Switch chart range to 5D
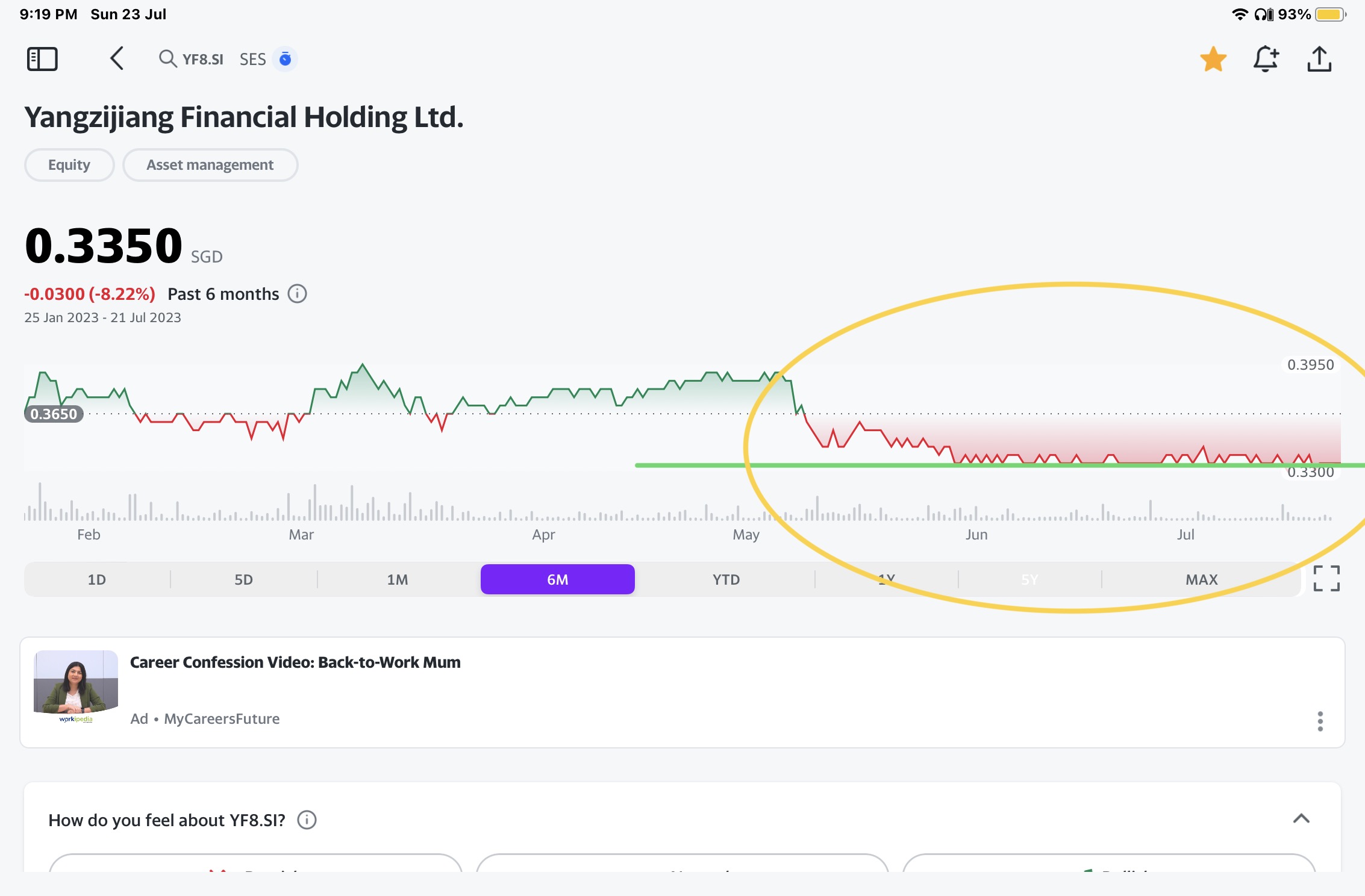The width and height of the screenshot is (1365, 896). click(x=243, y=579)
